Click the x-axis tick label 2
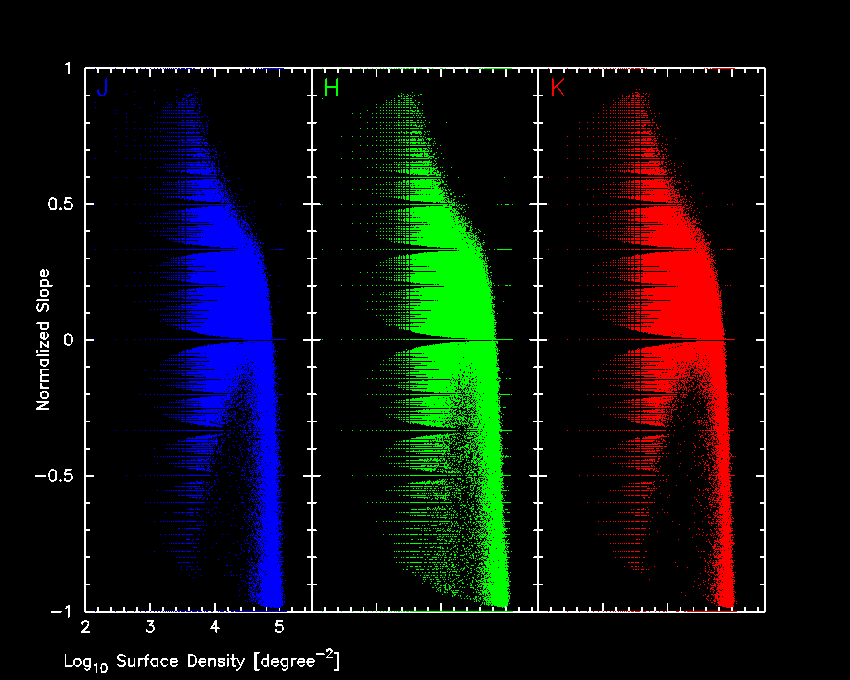This screenshot has height=680, width=850. coord(85,628)
